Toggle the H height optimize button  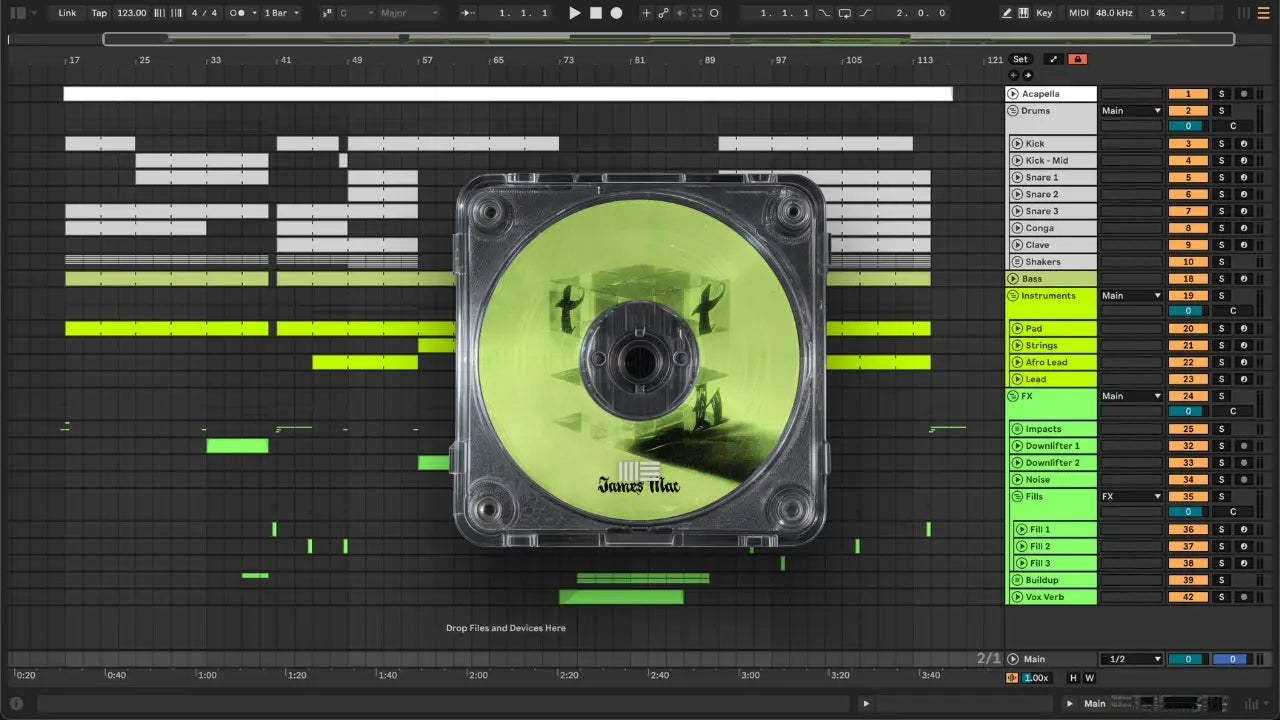(1073, 678)
